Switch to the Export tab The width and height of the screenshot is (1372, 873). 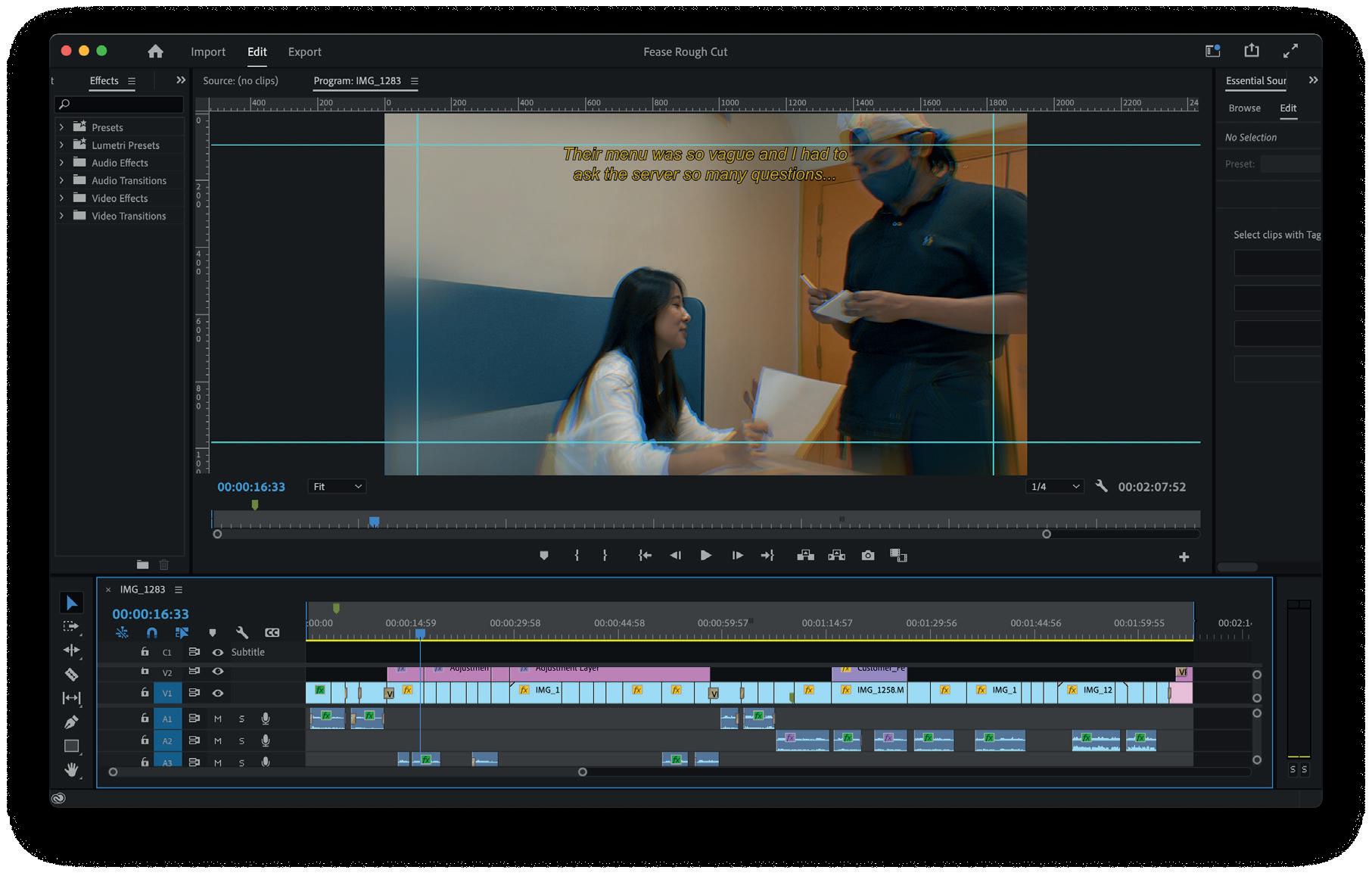coord(304,51)
